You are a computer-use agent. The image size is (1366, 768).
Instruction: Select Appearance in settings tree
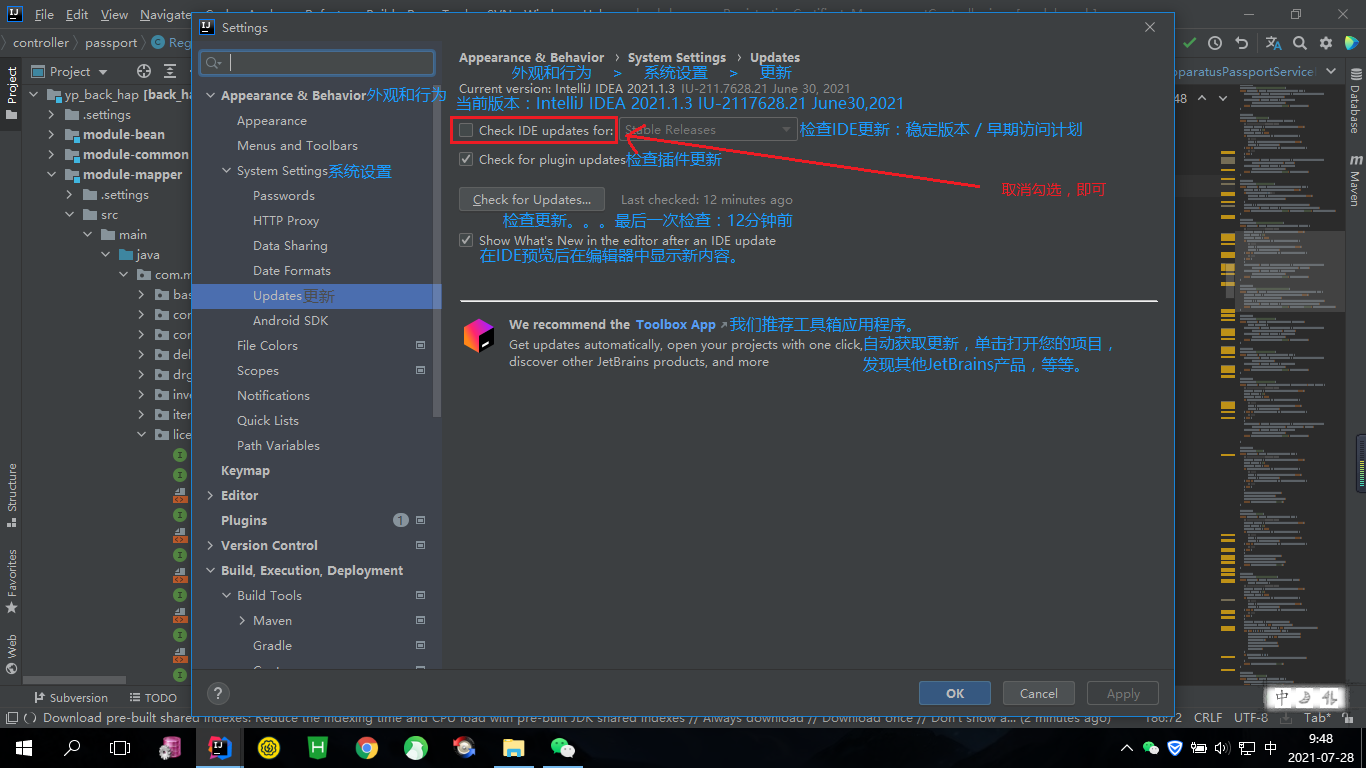(x=272, y=121)
